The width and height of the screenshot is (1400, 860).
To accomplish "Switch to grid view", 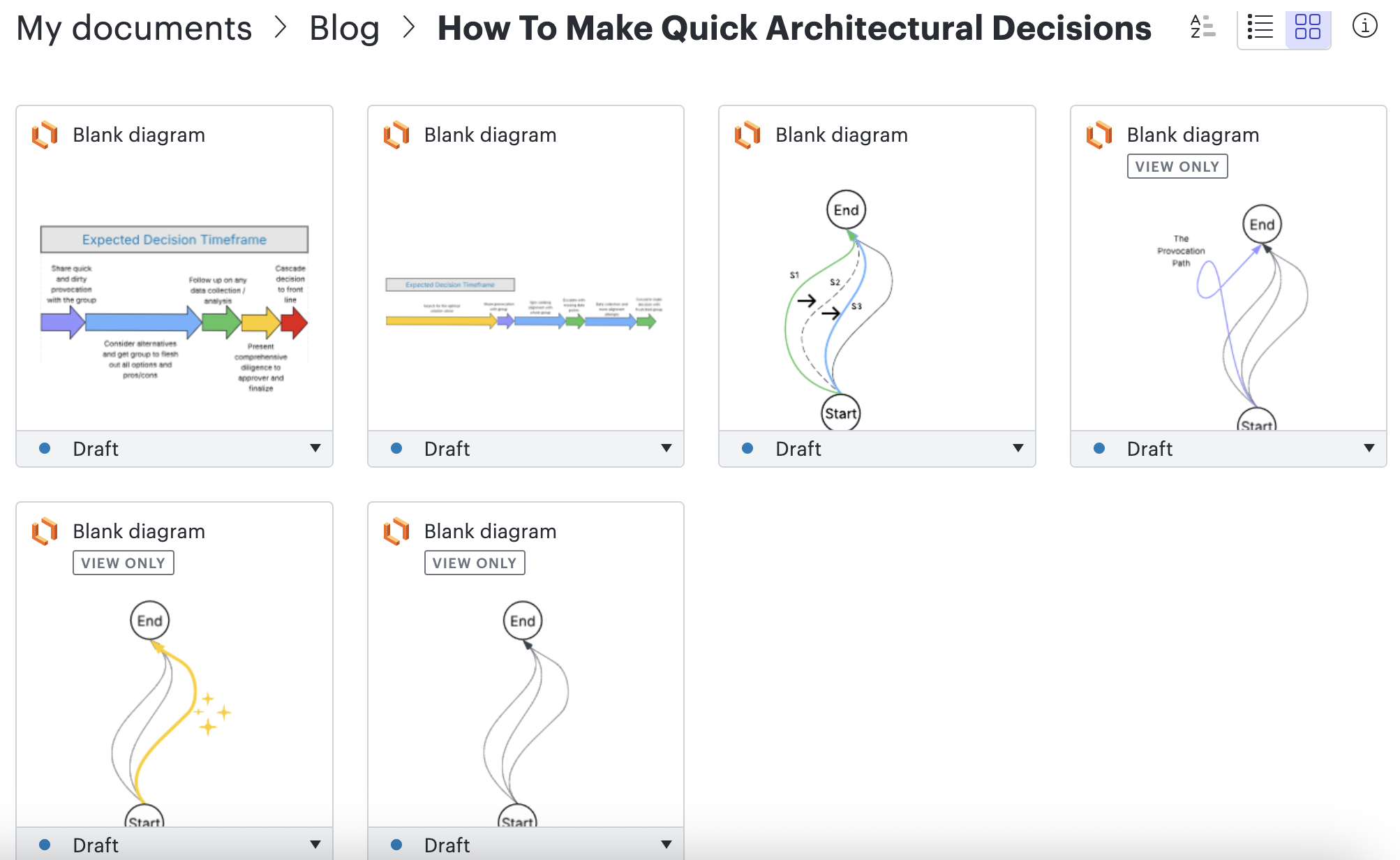I will pos(1307,27).
